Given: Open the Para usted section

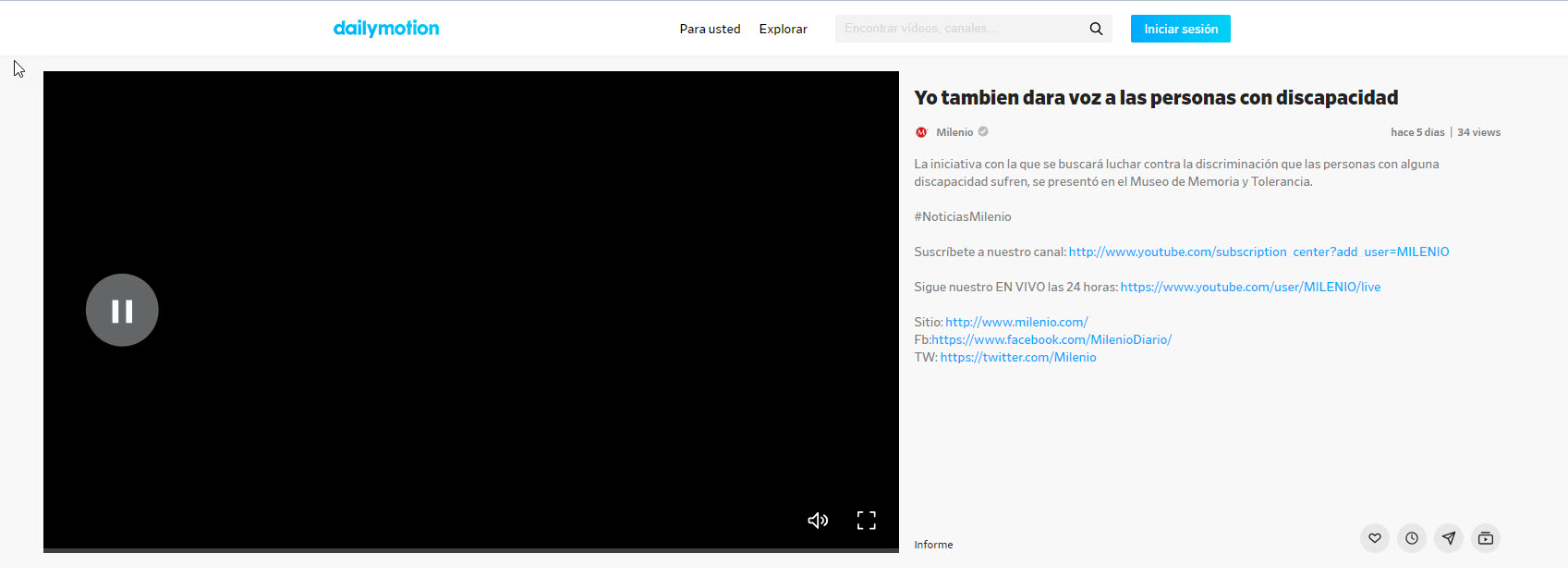Looking at the screenshot, I should [x=710, y=29].
